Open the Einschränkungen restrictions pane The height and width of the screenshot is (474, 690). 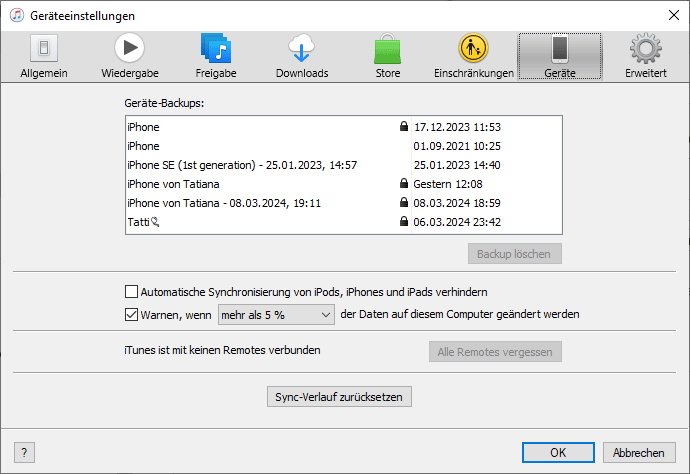coord(473,56)
